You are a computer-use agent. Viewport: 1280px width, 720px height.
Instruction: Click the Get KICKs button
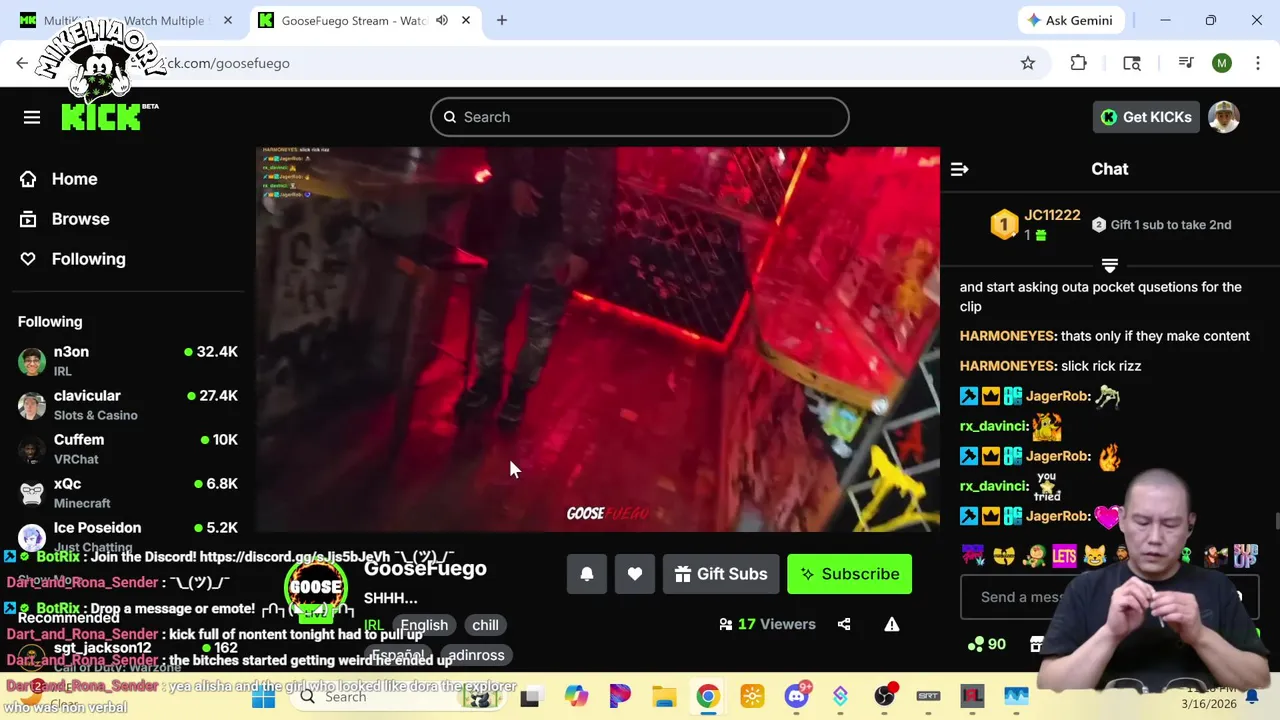tap(1146, 117)
